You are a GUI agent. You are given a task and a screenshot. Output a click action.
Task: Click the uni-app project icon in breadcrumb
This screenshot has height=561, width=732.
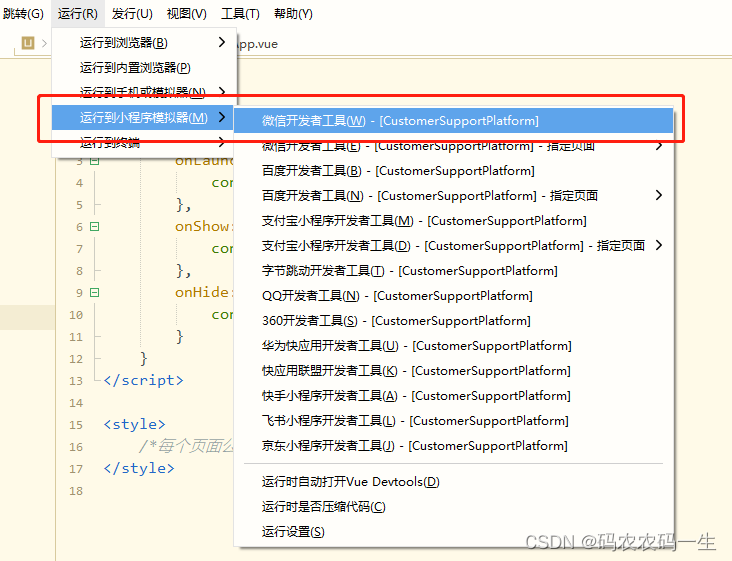(28, 43)
